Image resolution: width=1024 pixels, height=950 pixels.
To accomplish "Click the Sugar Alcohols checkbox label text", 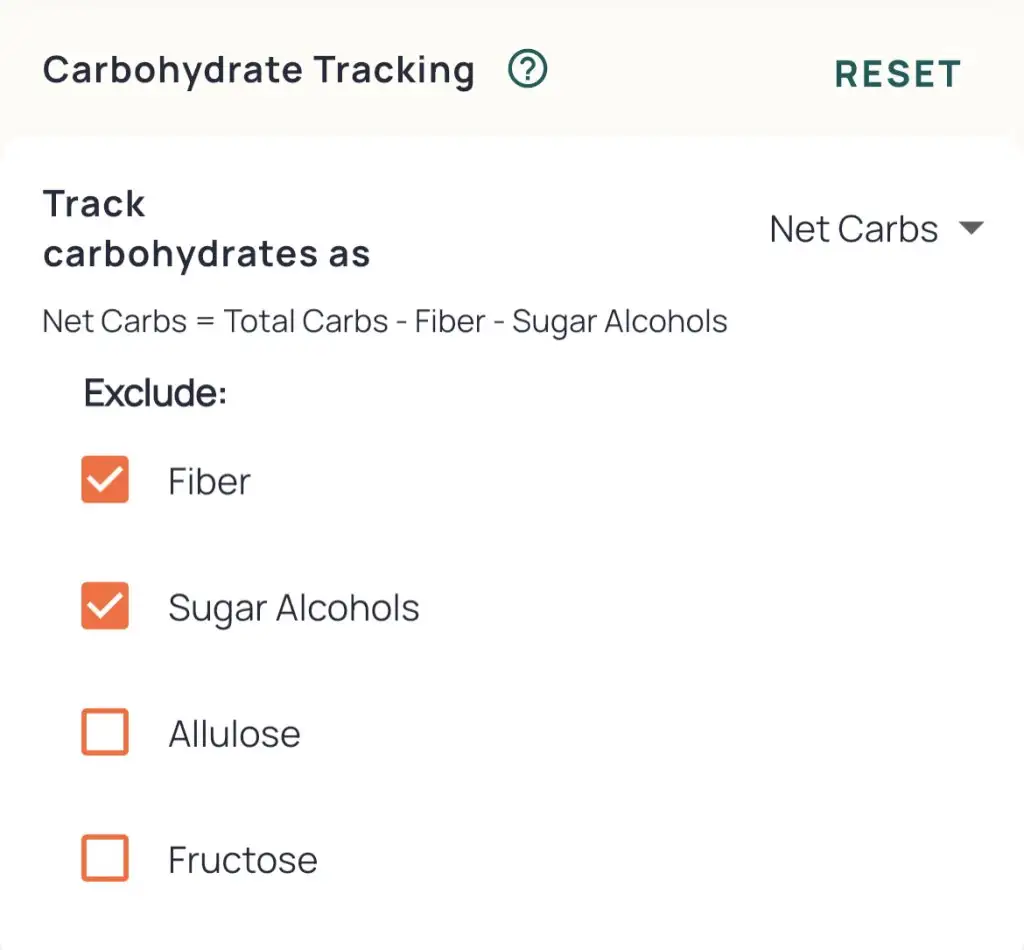I will pos(293,609).
